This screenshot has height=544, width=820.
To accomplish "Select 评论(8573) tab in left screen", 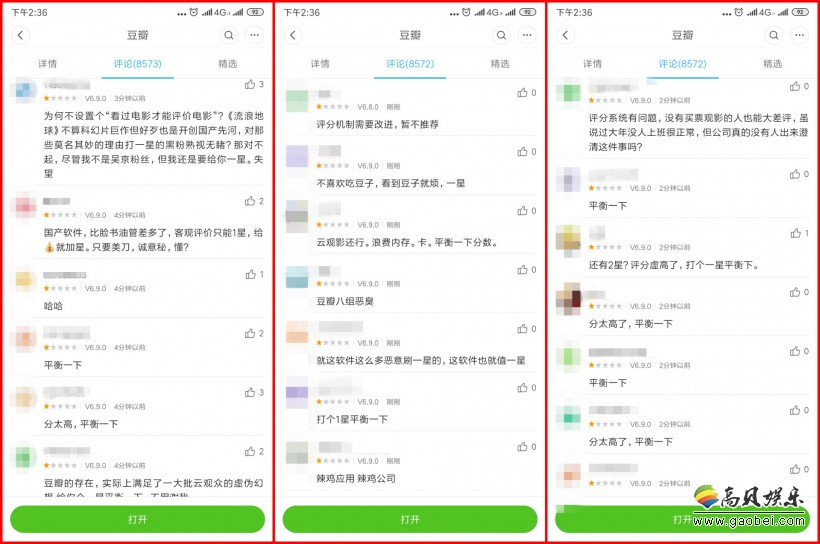I will [138, 64].
